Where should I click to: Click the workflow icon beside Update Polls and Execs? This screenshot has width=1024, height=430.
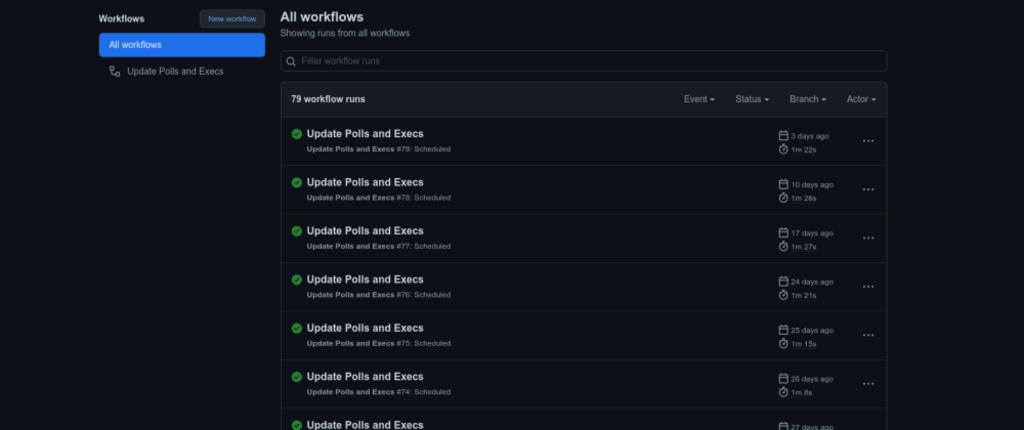[x=114, y=71]
